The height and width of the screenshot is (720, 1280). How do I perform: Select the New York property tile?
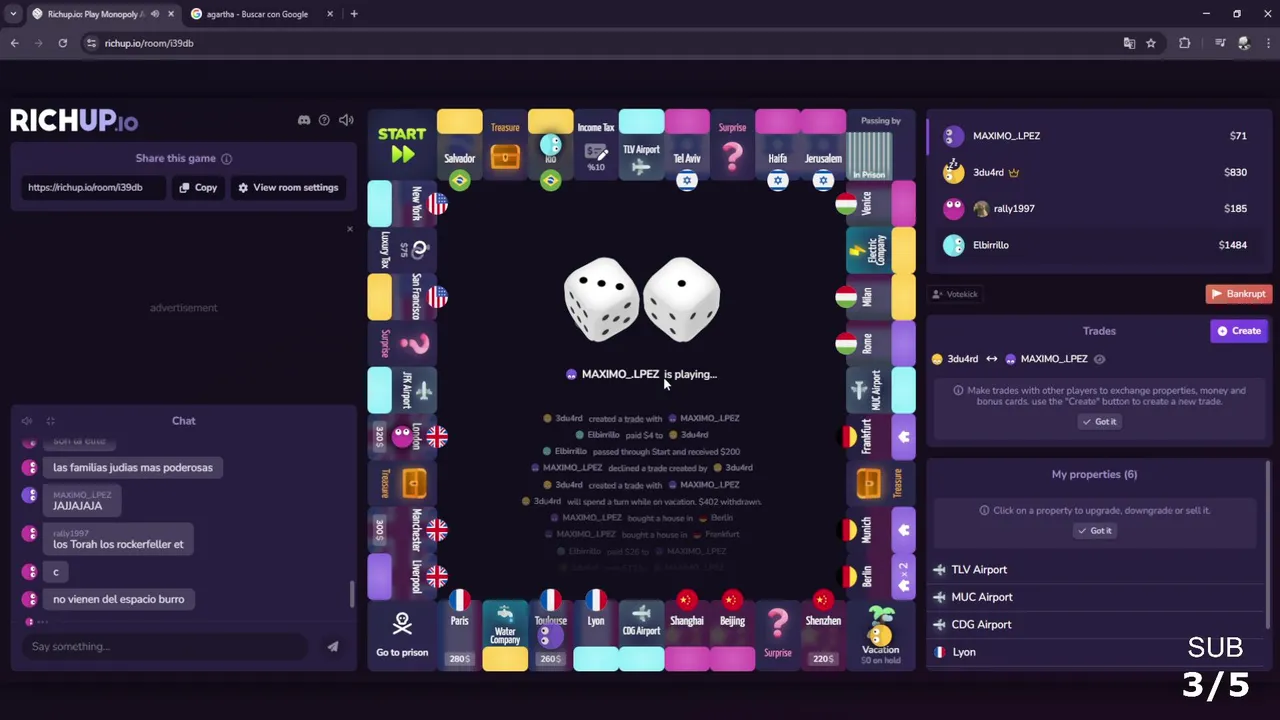(x=402, y=204)
